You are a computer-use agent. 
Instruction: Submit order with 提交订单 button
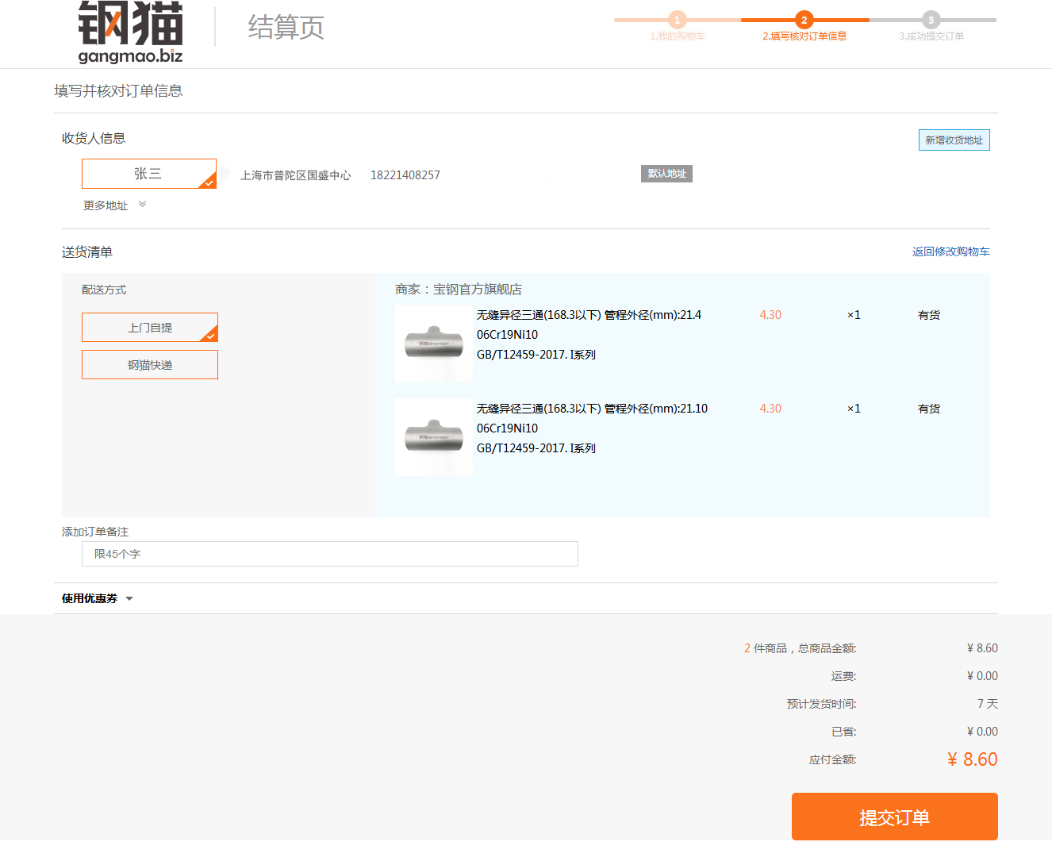pos(894,816)
